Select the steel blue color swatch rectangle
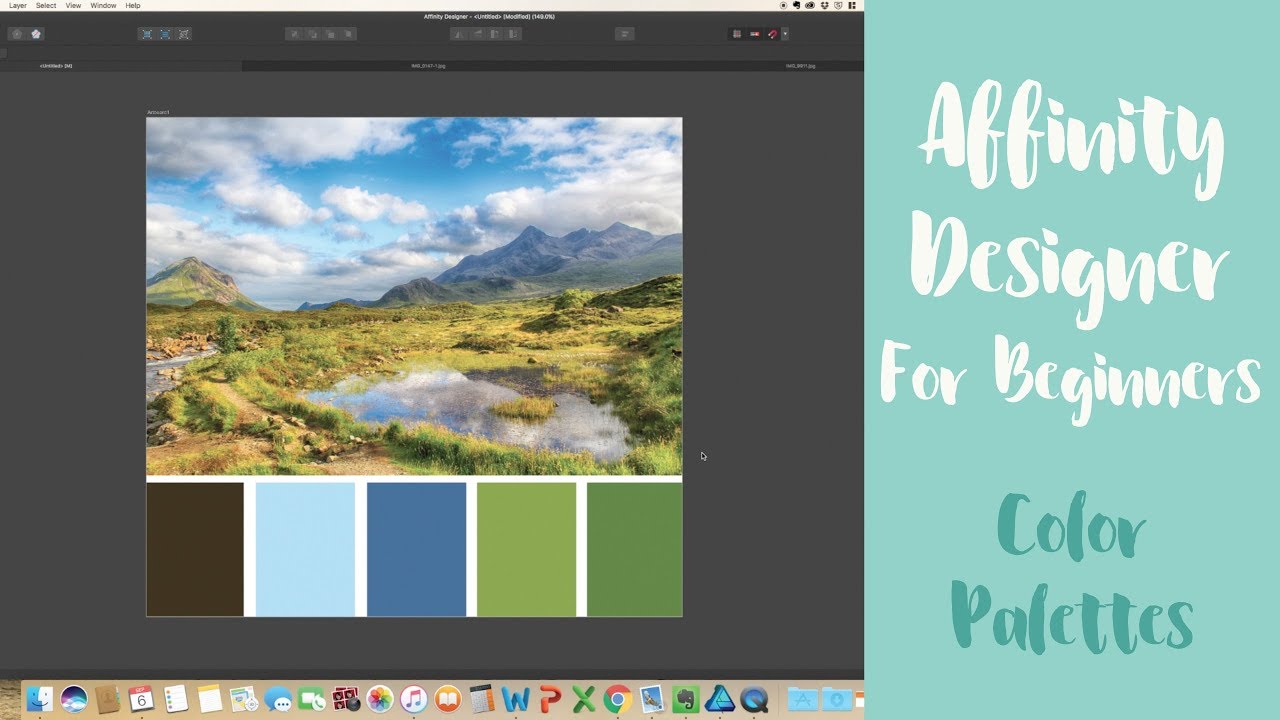This screenshot has height=720, width=1280. [416, 549]
